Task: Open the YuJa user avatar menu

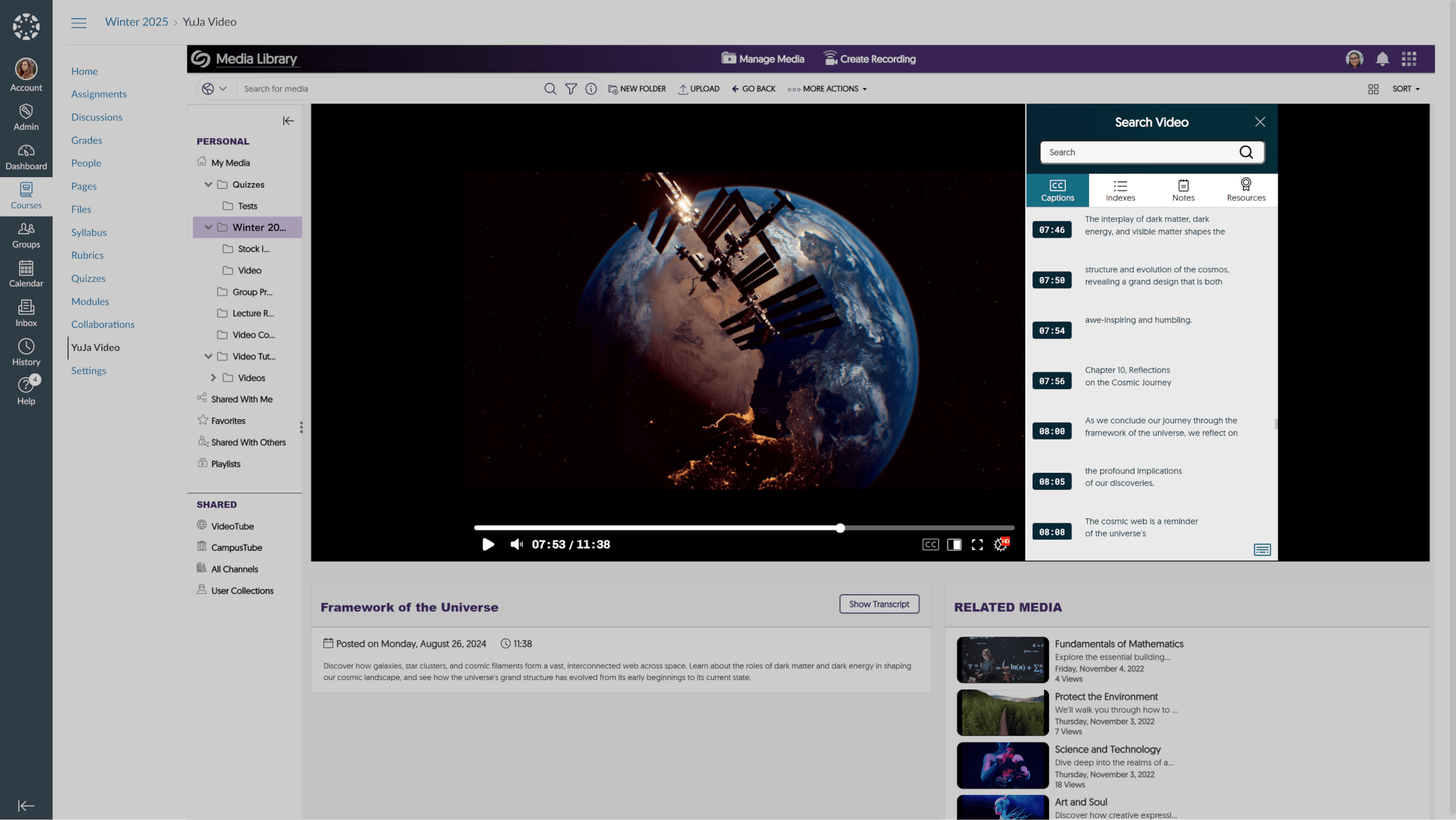Action: click(x=1355, y=59)
